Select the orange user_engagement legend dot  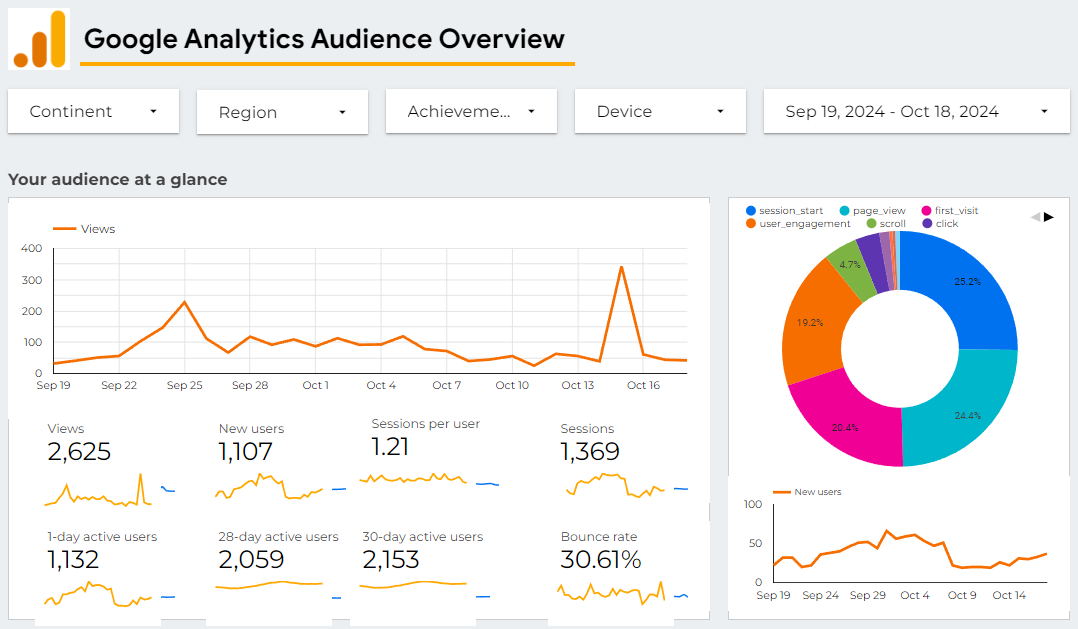[751, 223]
